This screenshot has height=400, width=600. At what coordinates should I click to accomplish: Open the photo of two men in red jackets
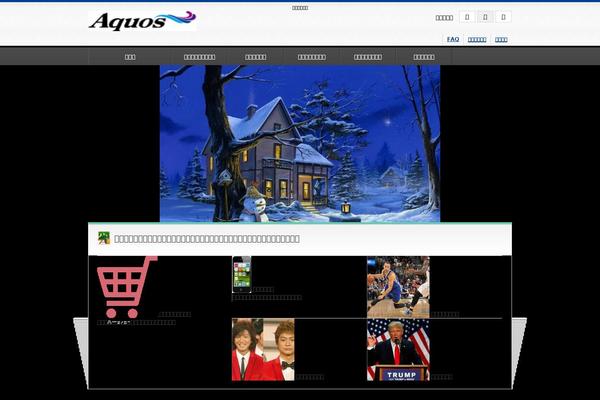click(x=263, y=349)
